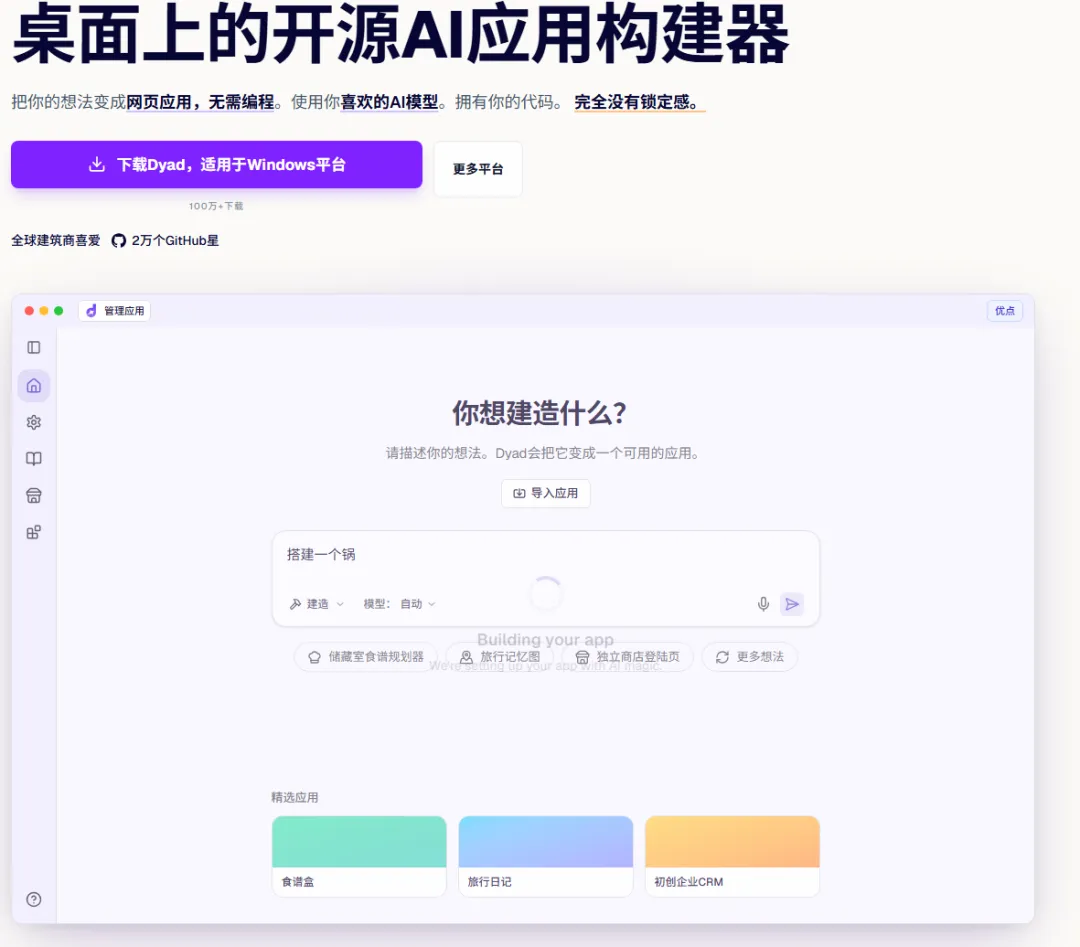Click the 100万+下载 caption
Screen dimensions: 1080x947
[x=216, y=206]
